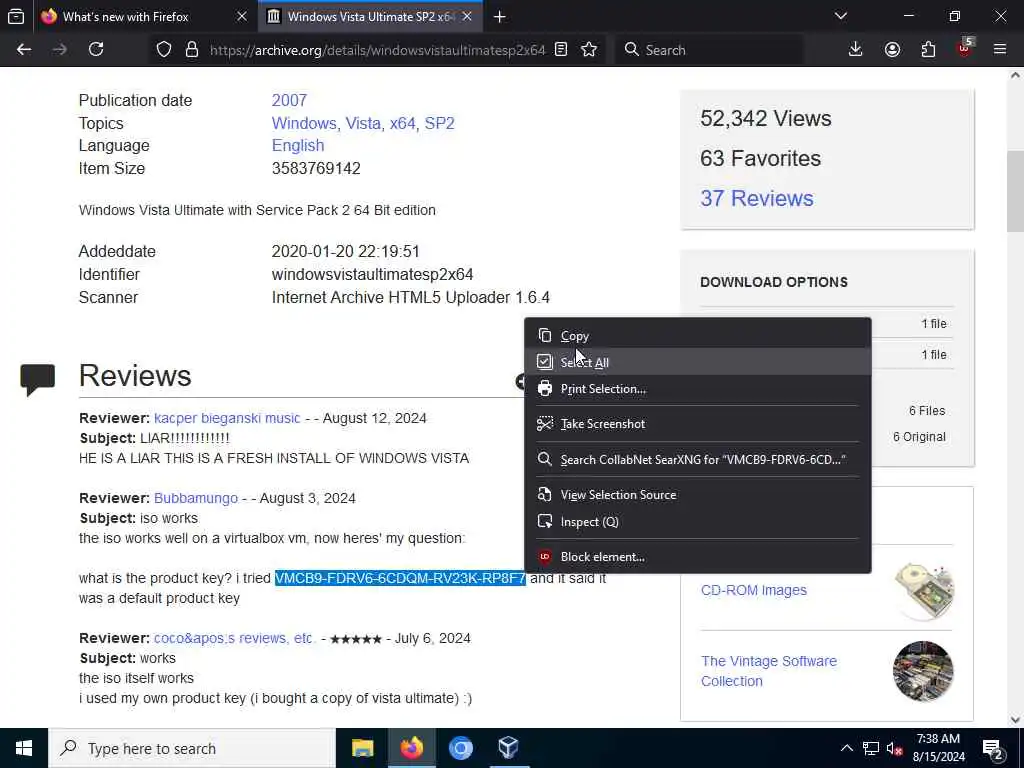Open the Vintage Software Collection thumbnail

[923, 671]
